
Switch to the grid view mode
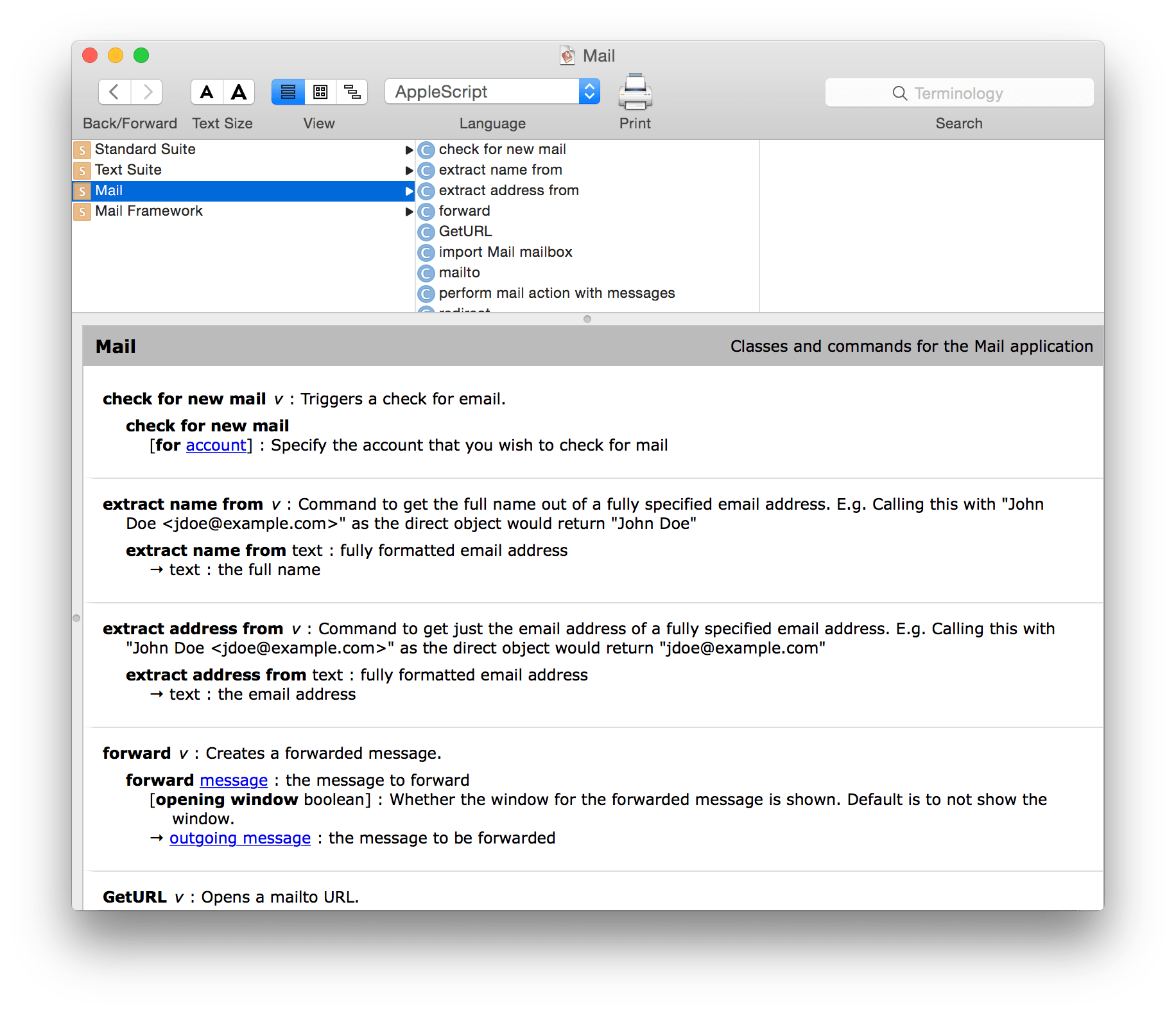320,92
